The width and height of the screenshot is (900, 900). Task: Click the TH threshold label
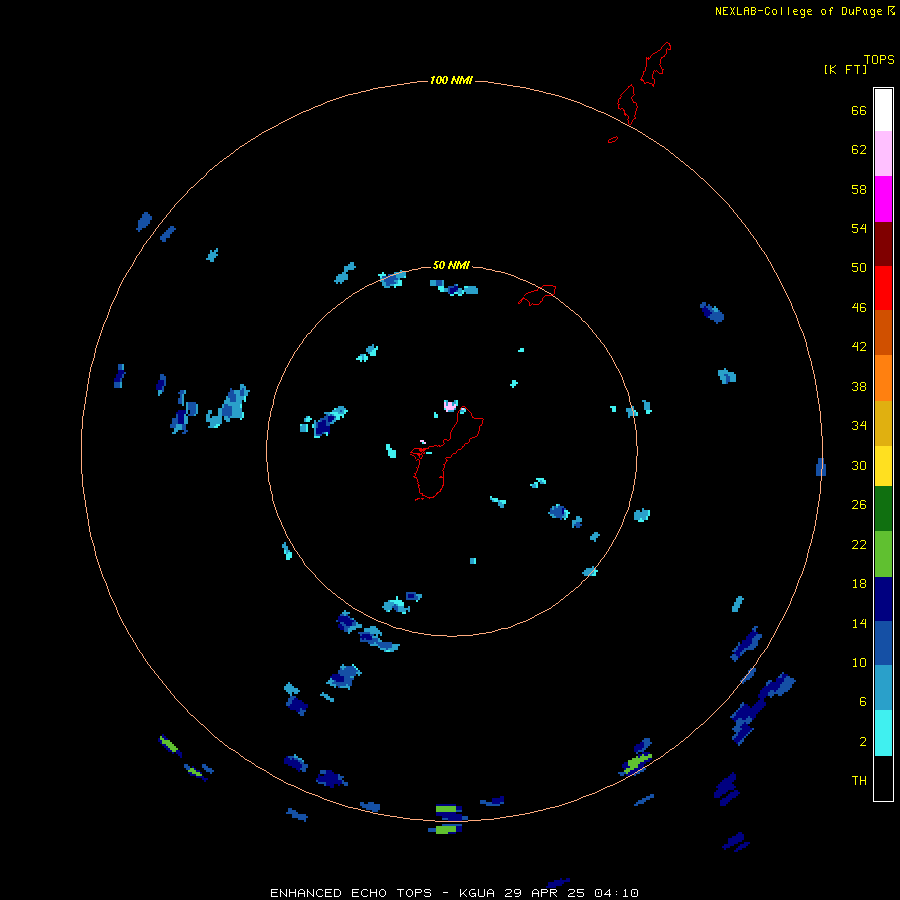click(x=859, y=781)
